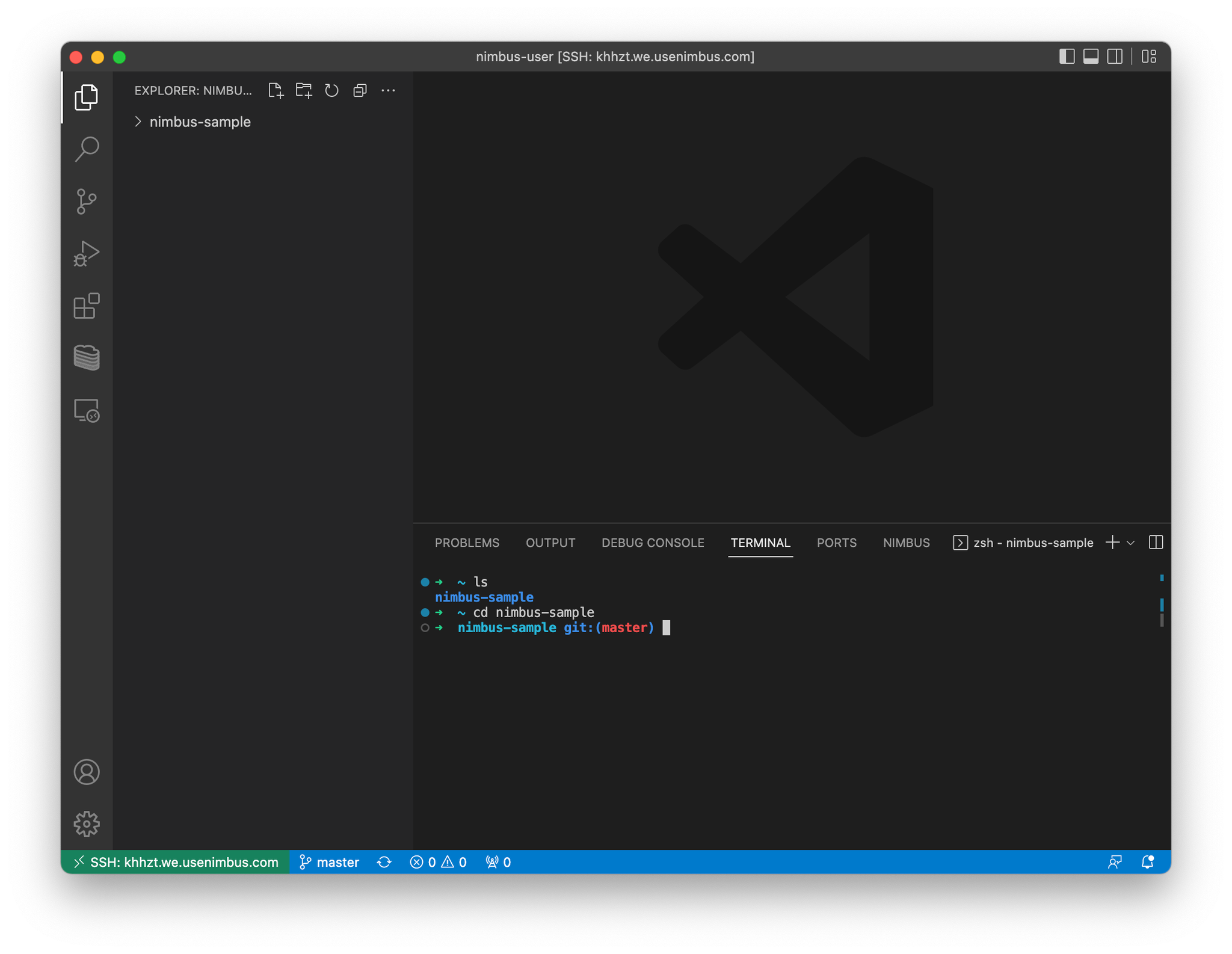Click the ls command decoration dot

point(425,582)
